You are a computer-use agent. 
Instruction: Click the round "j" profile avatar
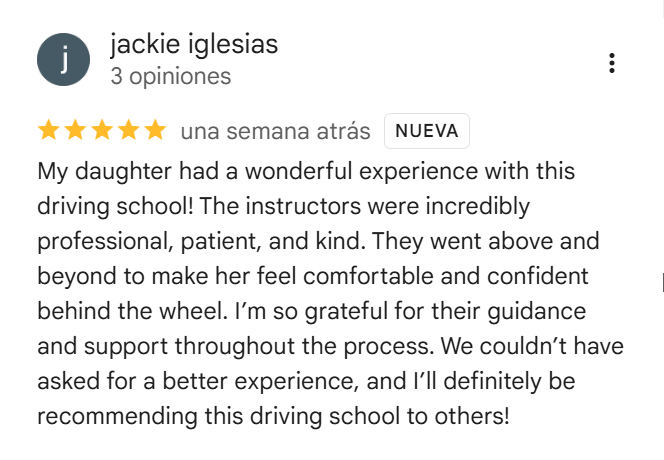point(63,60)
